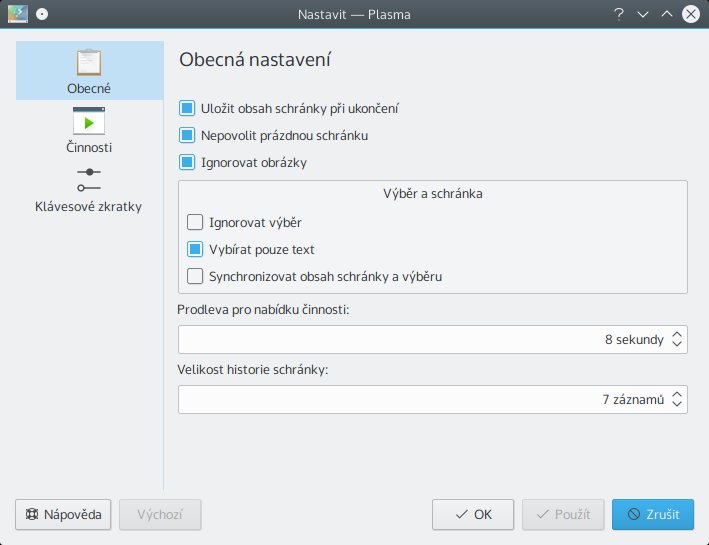Screen dimensions: 709x545
Task: Click the Klipper app icon in title bar
Action: [17, 14]
